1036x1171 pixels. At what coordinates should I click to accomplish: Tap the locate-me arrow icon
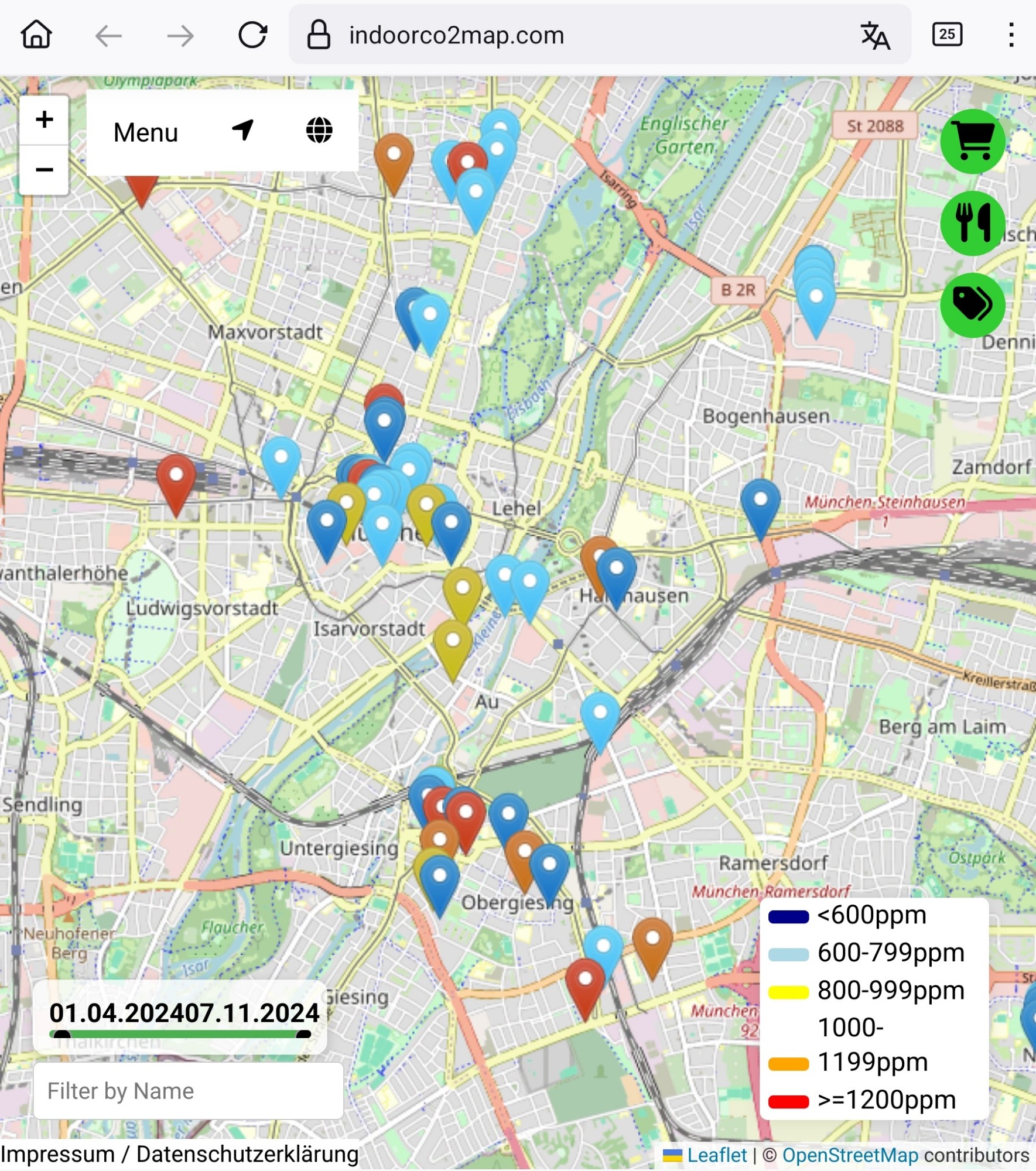click(243, 130)
